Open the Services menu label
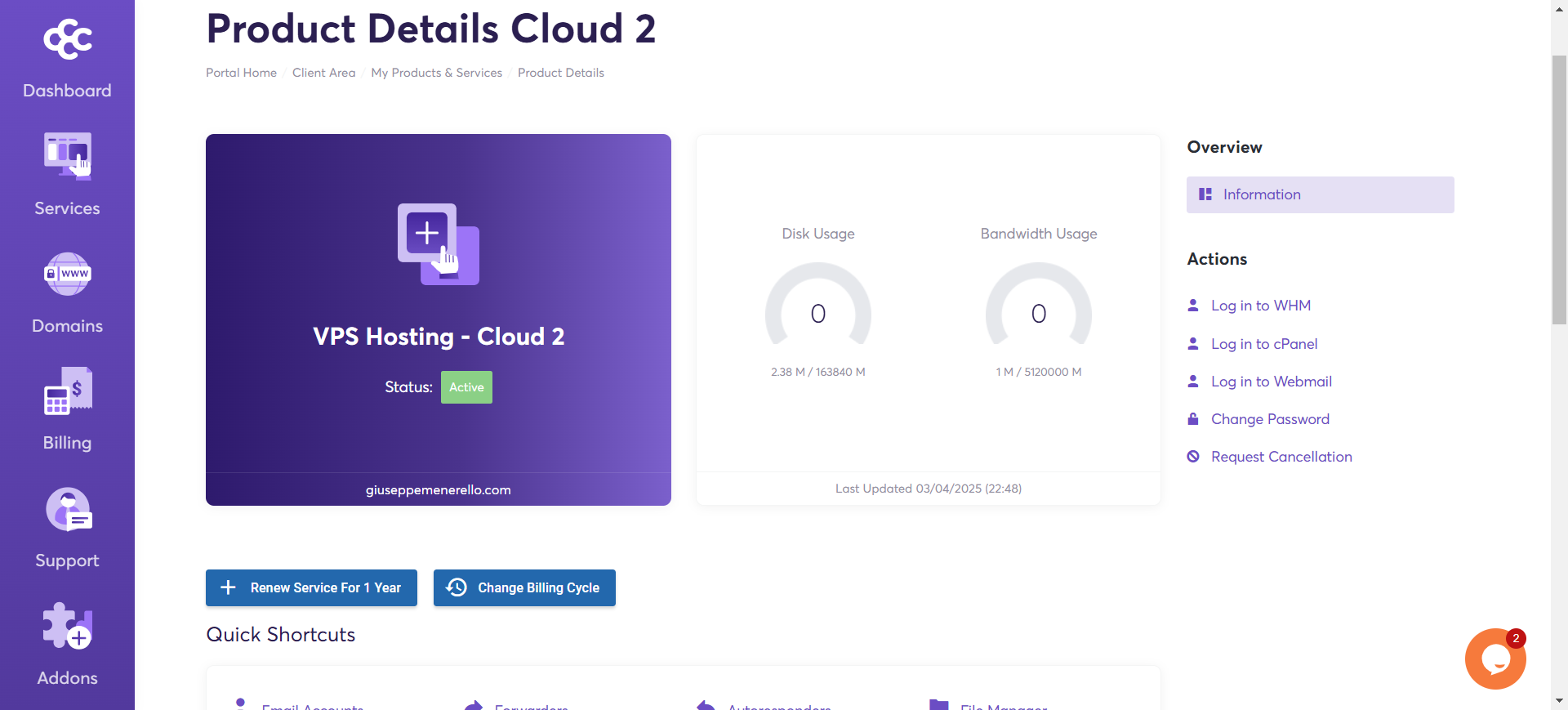The height and width of the screenshot is (710, 1568). 67,208
